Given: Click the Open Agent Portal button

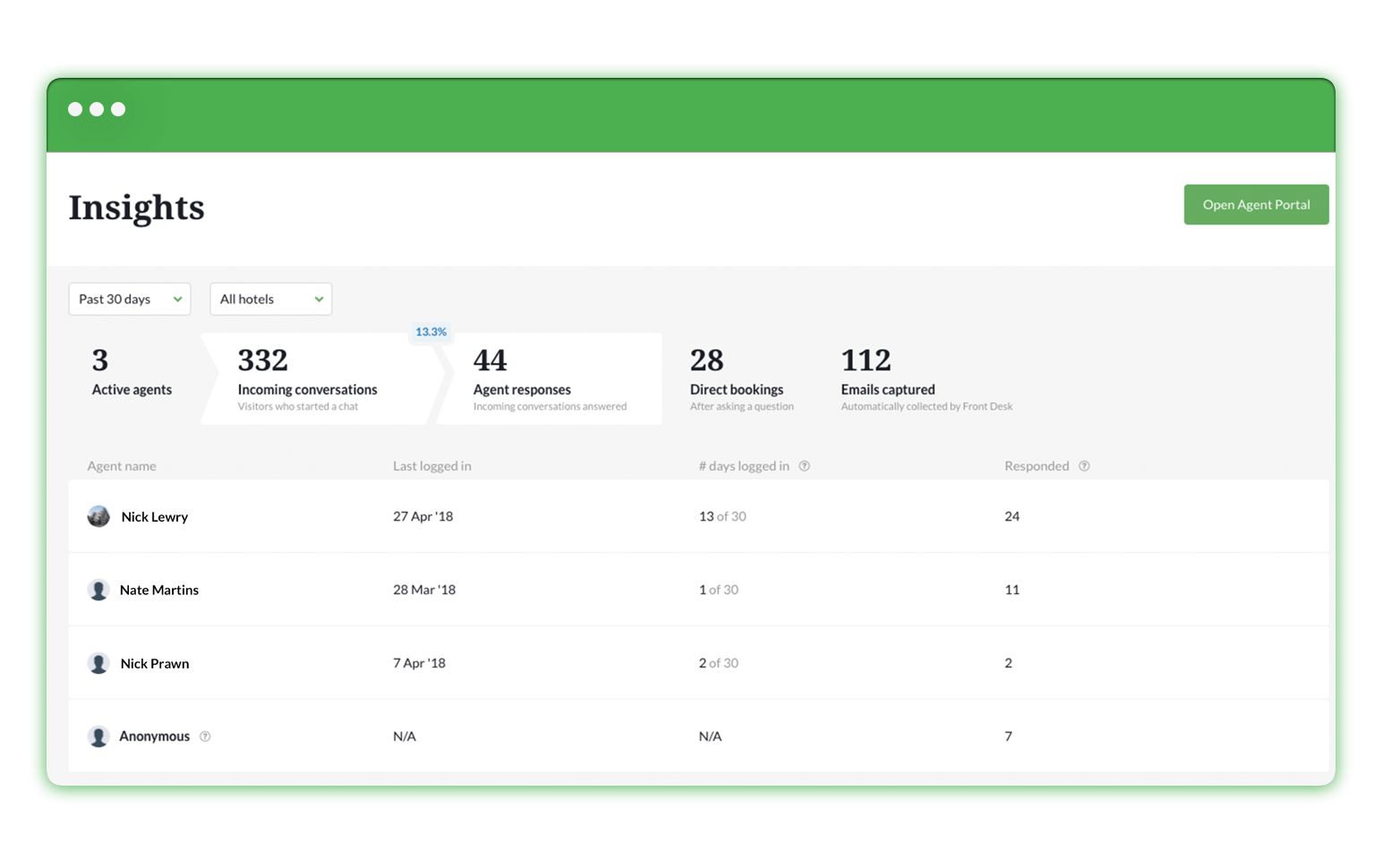Looking at the screenshot, I should (1255, 205).
